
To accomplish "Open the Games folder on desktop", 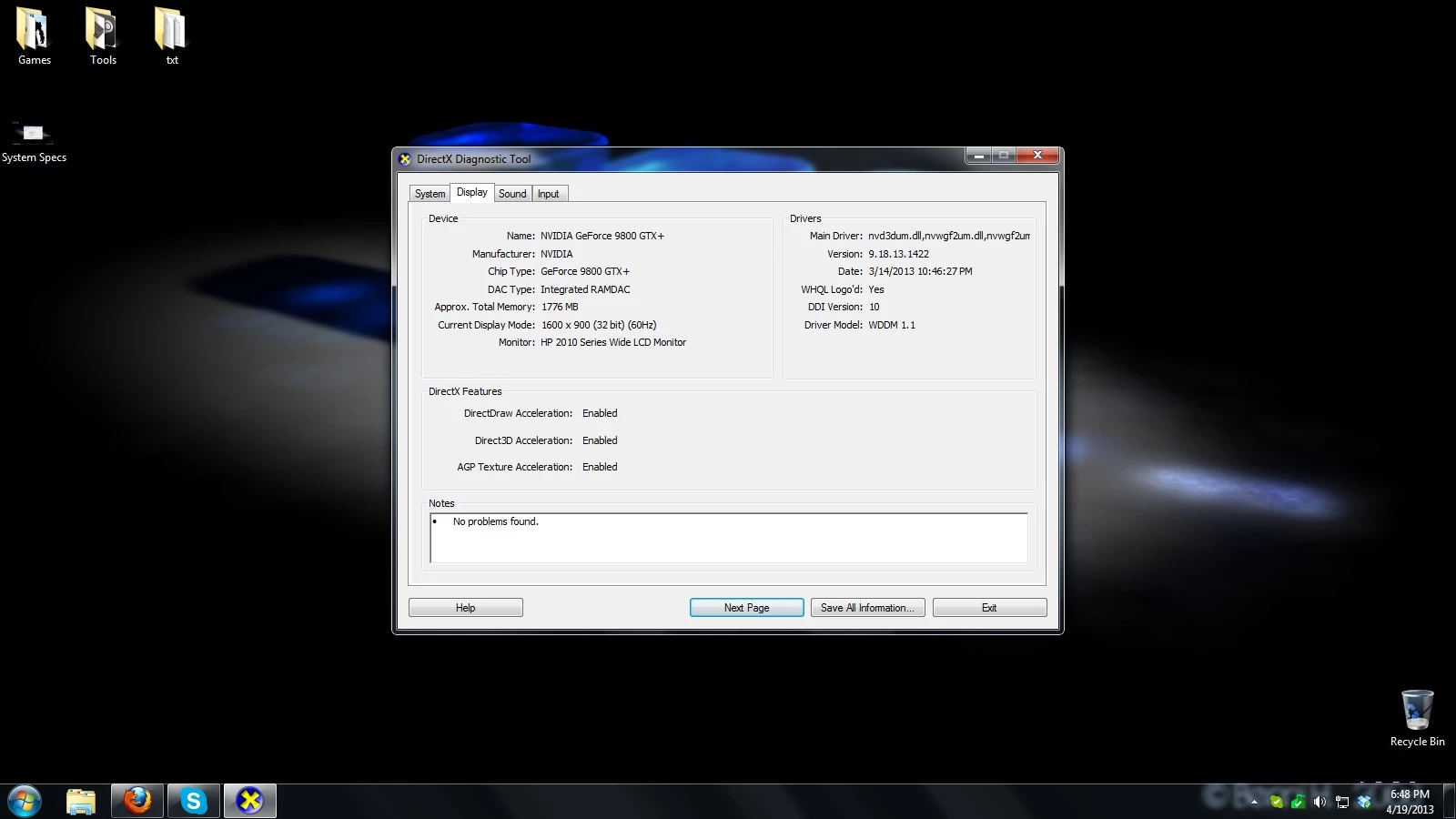I will click(x=34, y=36).
